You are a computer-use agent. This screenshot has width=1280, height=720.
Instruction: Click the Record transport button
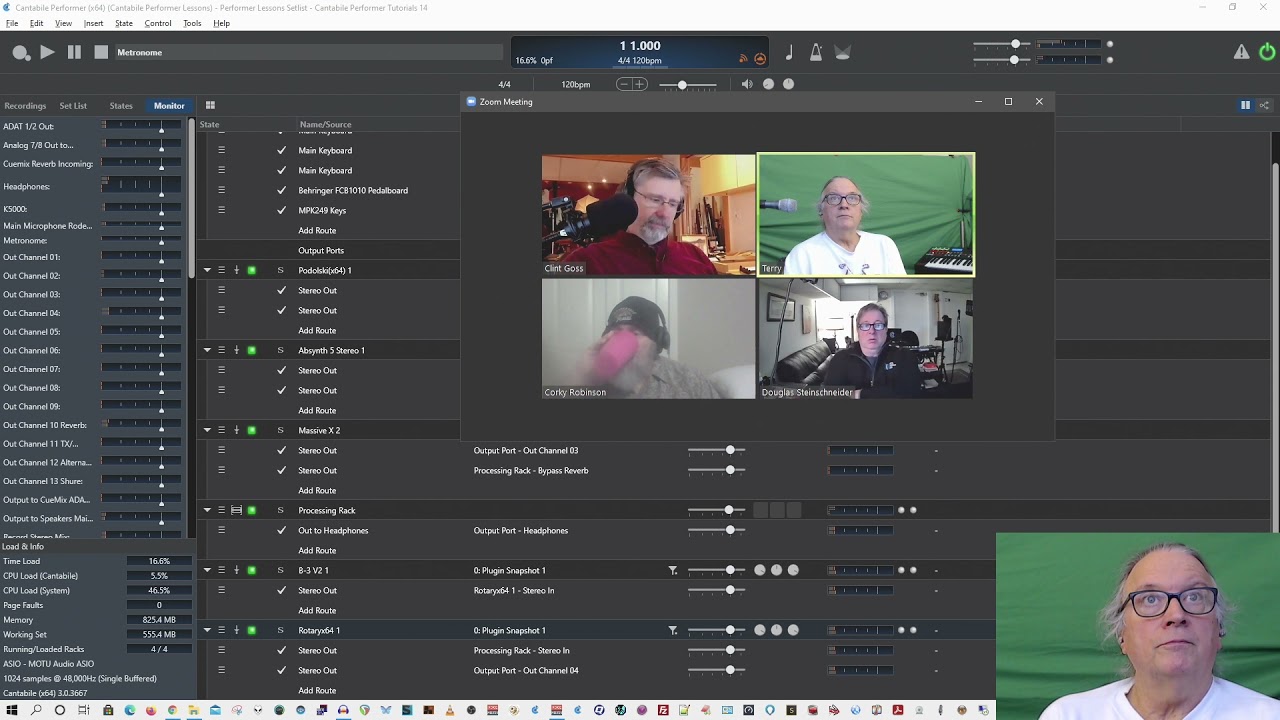coord(21,53)
